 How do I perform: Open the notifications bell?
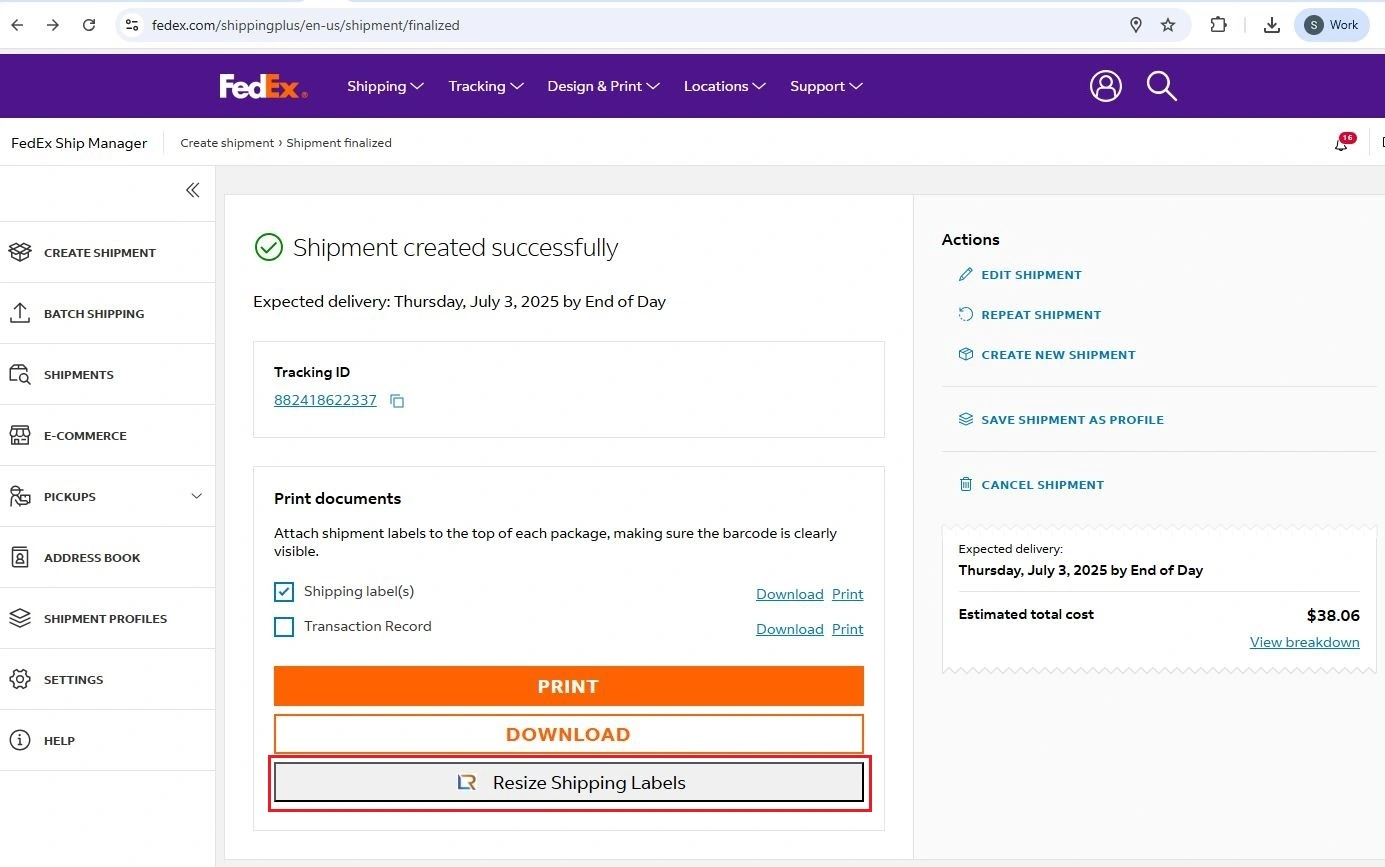click(1341, 144)
